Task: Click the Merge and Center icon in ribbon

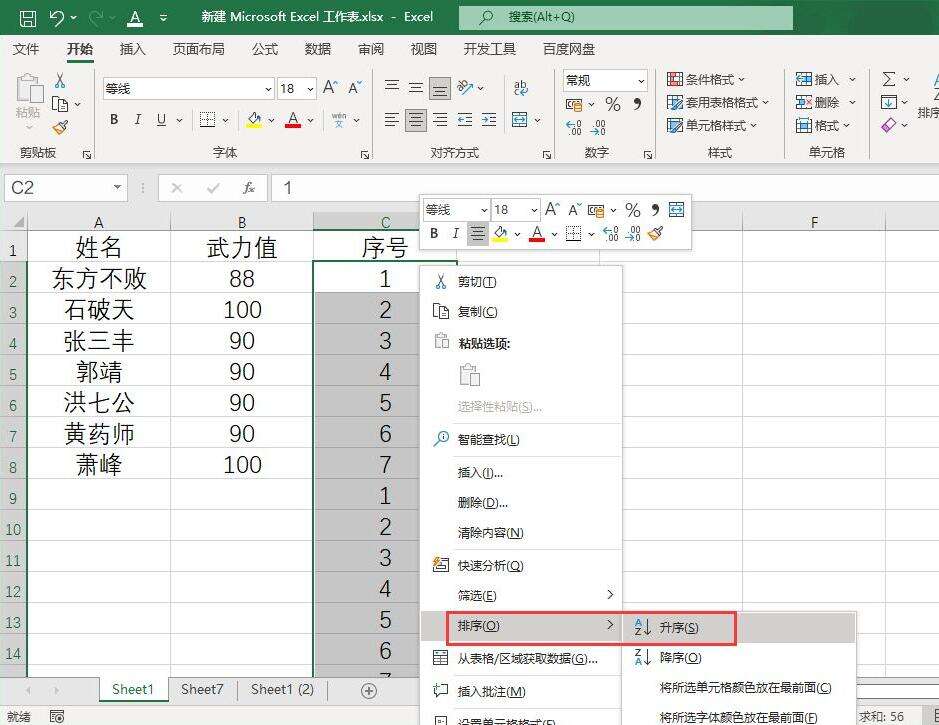Action: pyautogui.click(x=520, y=120)
